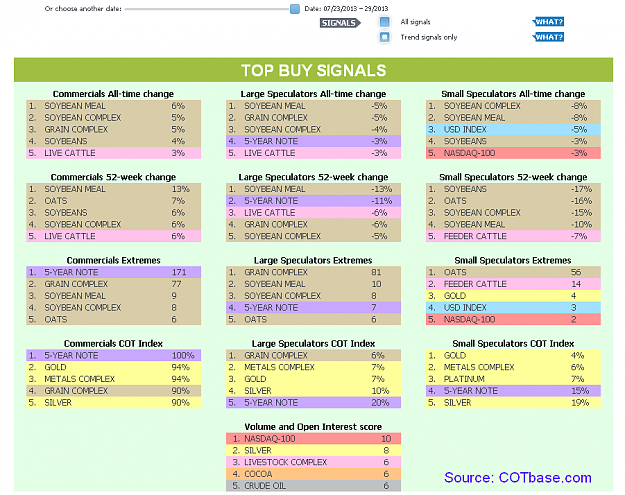The width and height of the screenshot is (625, 495).
Task: Click GOLD in Small Speculators Extremes
Action: (513, 296)
